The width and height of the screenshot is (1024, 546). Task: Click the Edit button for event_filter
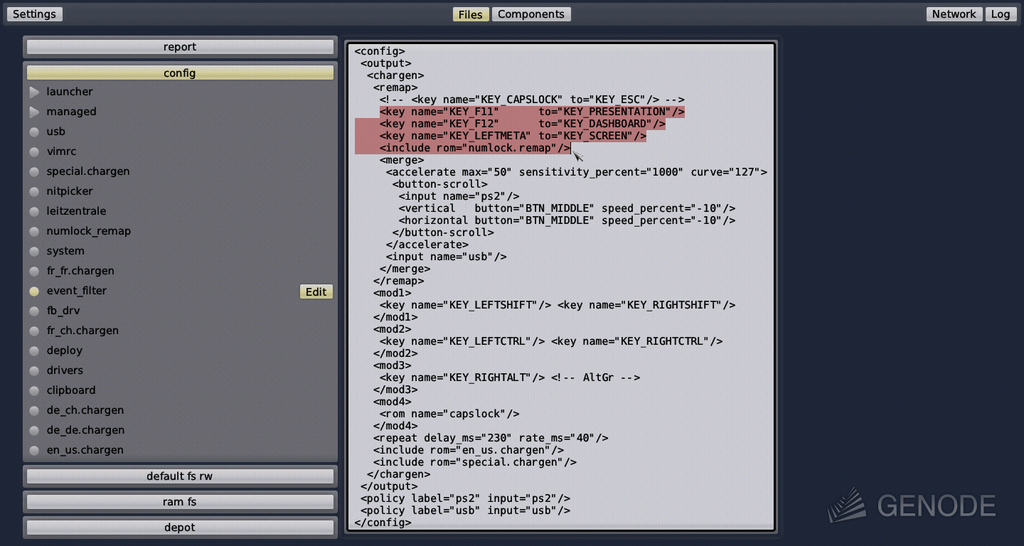click(316, 292)
